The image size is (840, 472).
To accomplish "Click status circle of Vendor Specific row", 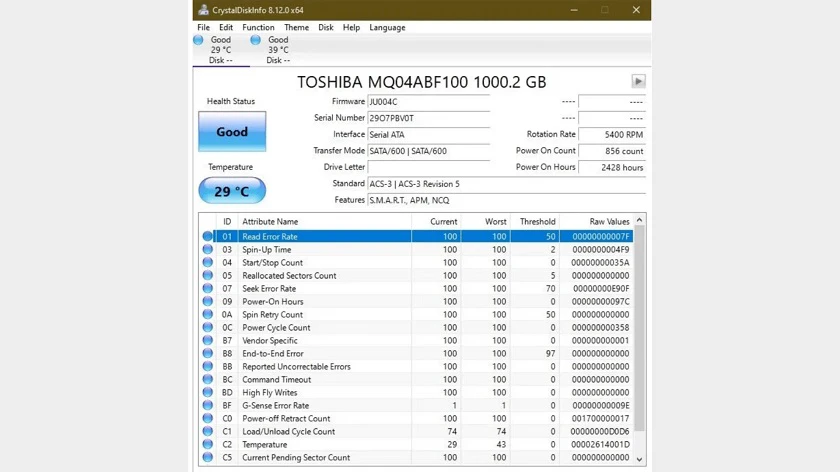I will pos(207,340).
